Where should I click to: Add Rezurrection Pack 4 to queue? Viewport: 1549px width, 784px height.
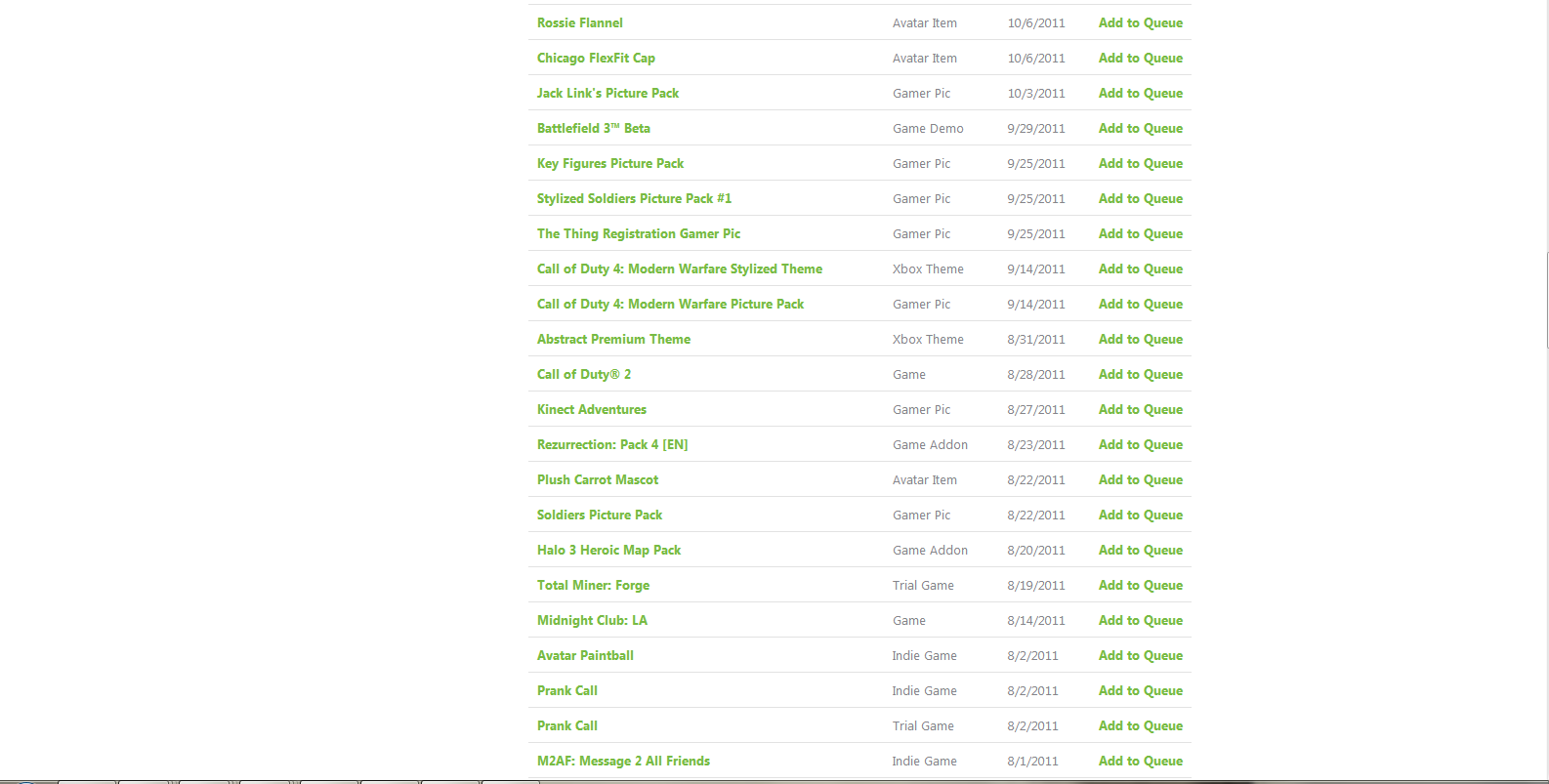click(x=1141, y=444)
